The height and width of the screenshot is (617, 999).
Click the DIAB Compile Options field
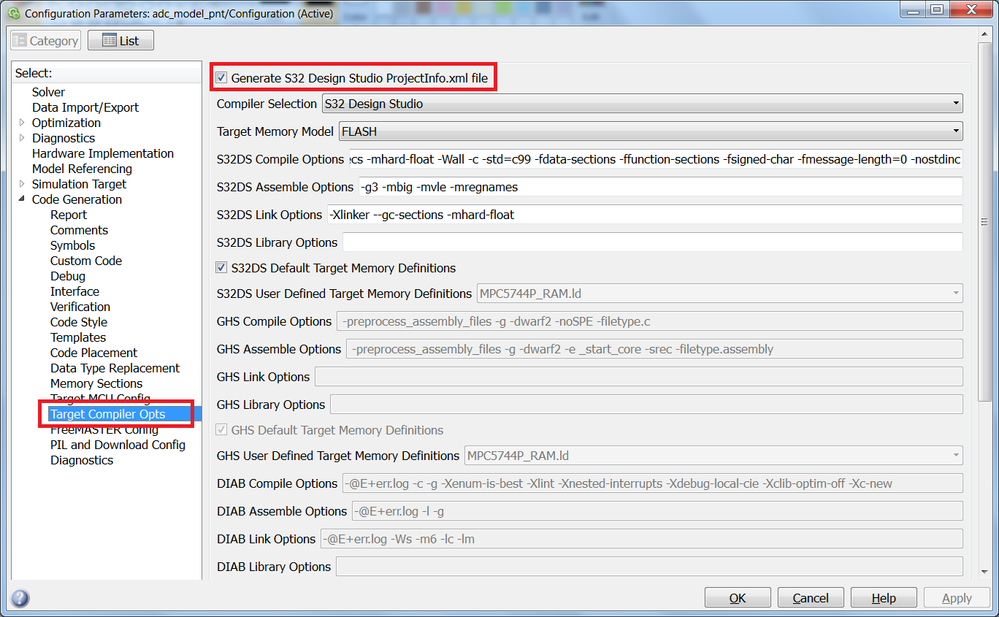(652, 483)
